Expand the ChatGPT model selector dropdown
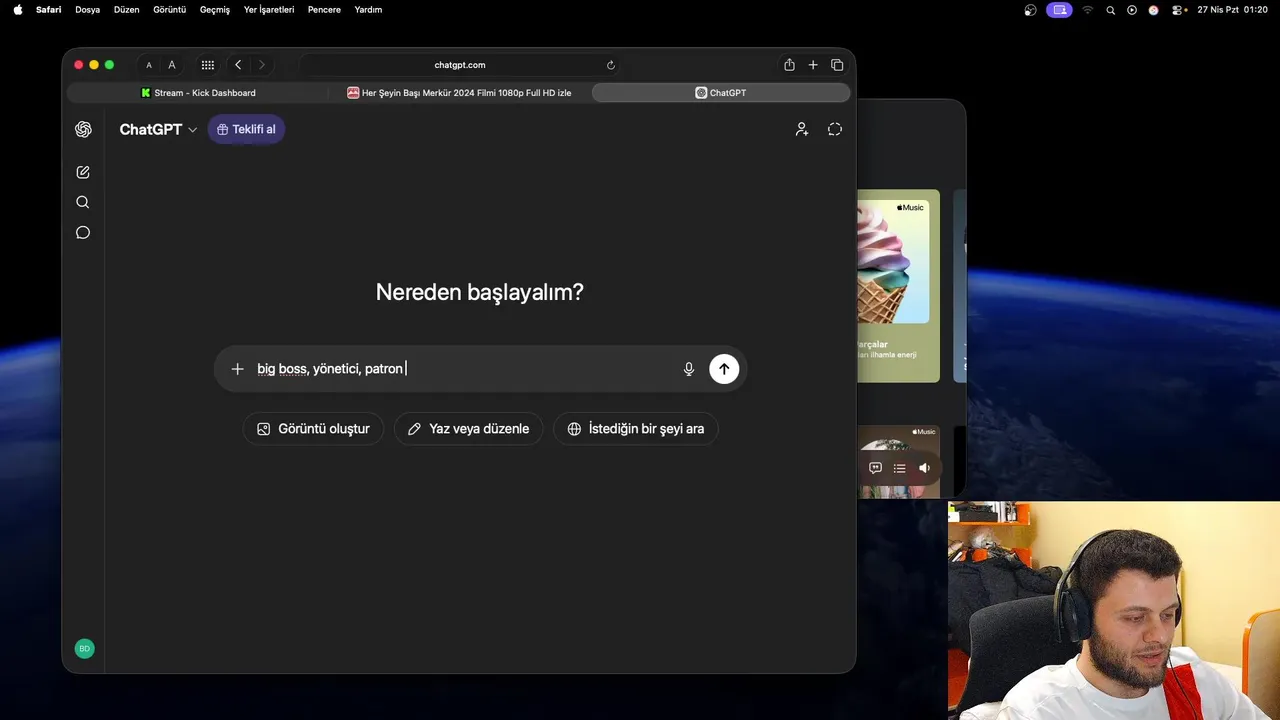Screen dimensions: 1280x720 coord(158,129)
